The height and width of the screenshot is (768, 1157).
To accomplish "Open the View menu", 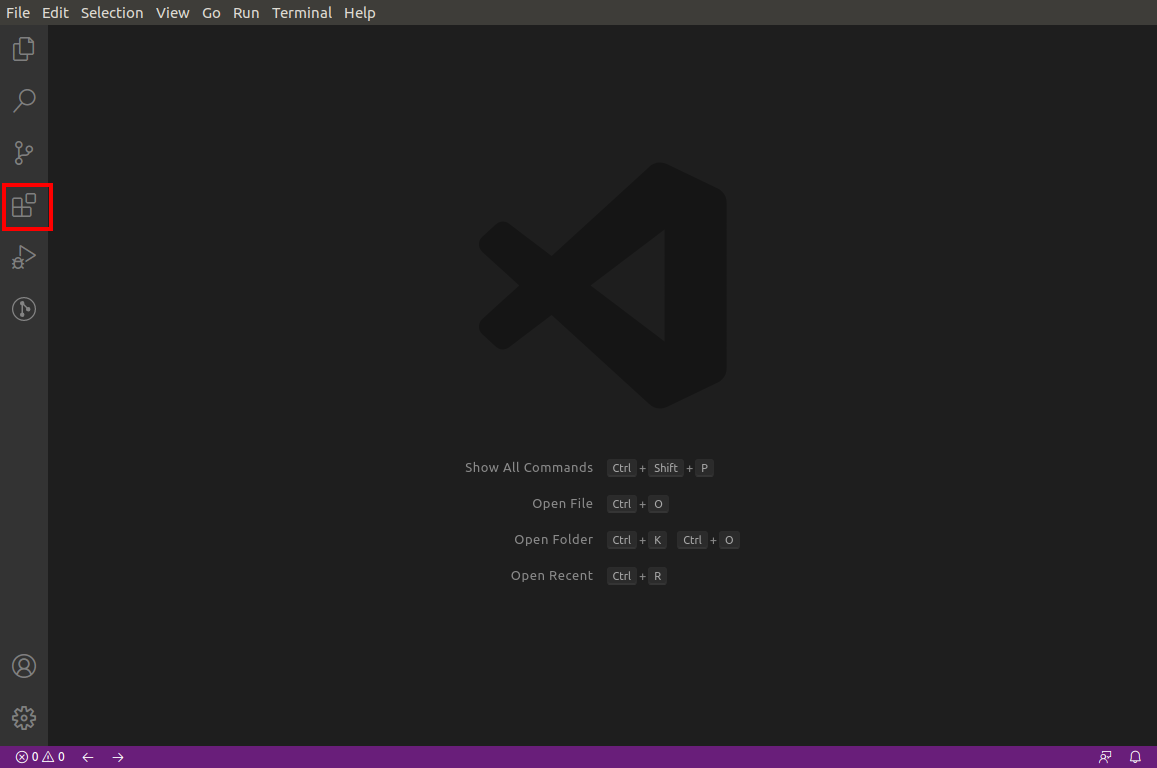I will click(172, 12).
